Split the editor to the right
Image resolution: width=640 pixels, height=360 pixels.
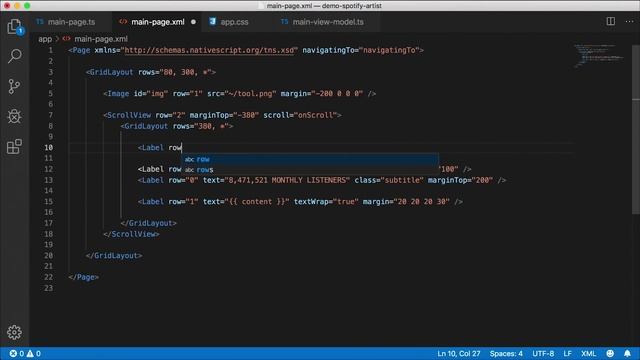(x=611, y=21)
